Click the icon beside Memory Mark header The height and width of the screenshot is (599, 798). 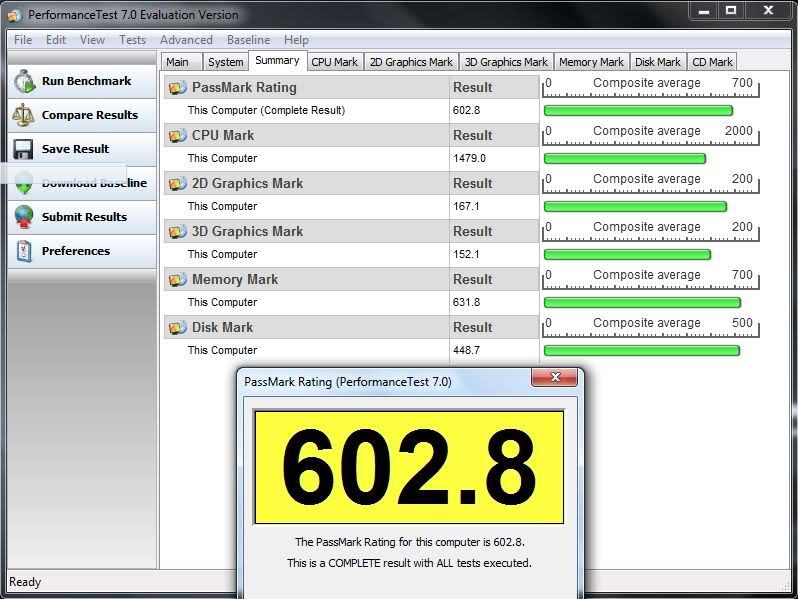pos(178,279)
